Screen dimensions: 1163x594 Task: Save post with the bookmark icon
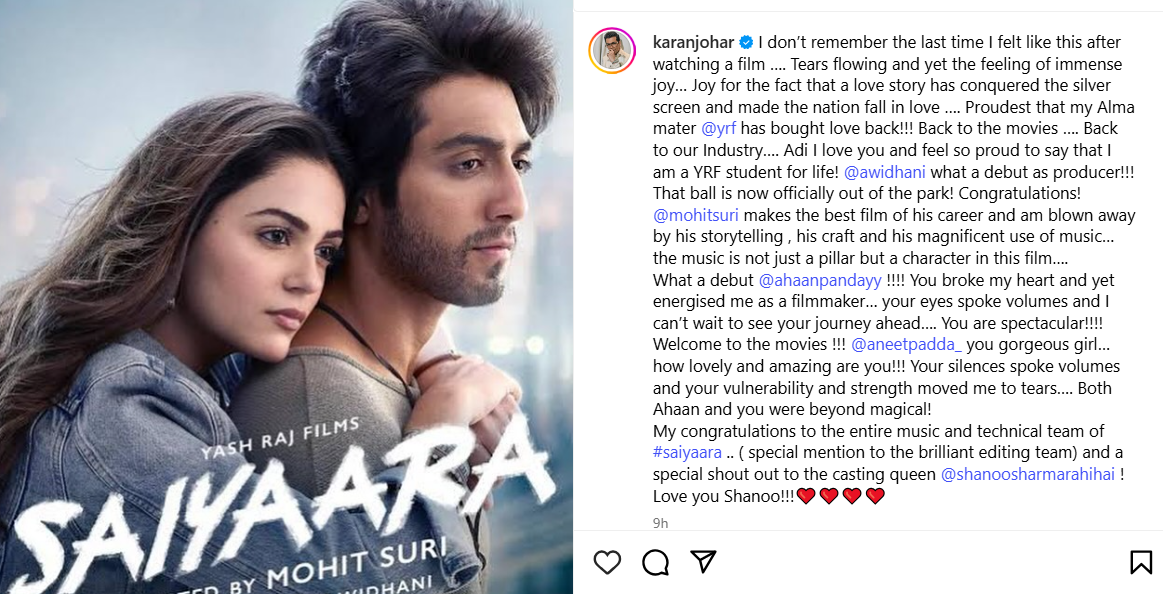pos(1141,562)
